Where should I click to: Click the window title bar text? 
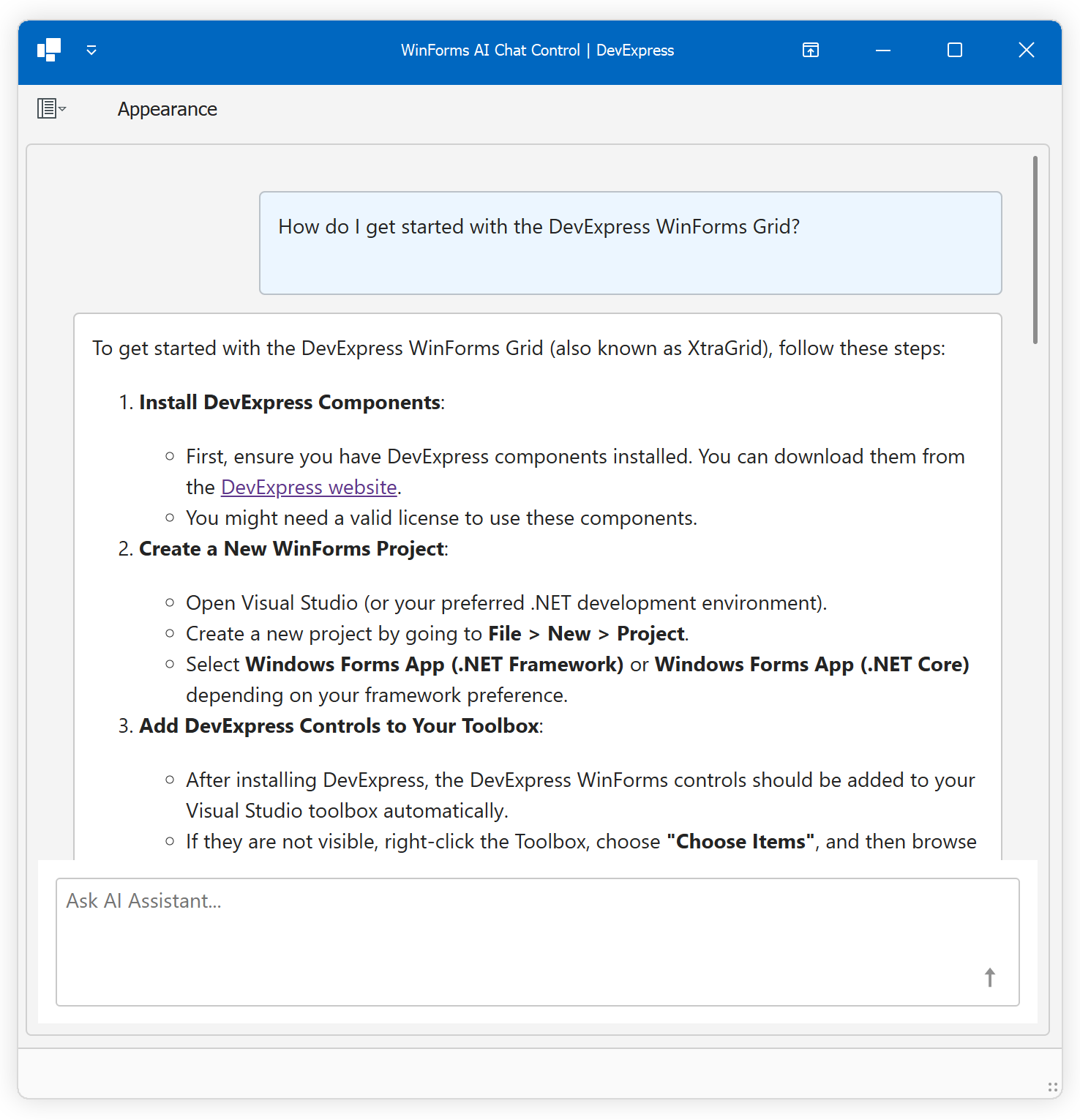tap(537, 50)
